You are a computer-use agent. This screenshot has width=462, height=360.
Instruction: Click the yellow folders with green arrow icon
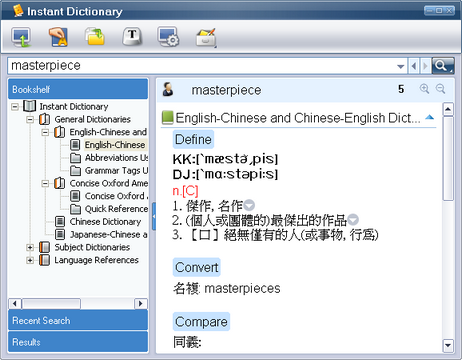[x=95, y=37]
